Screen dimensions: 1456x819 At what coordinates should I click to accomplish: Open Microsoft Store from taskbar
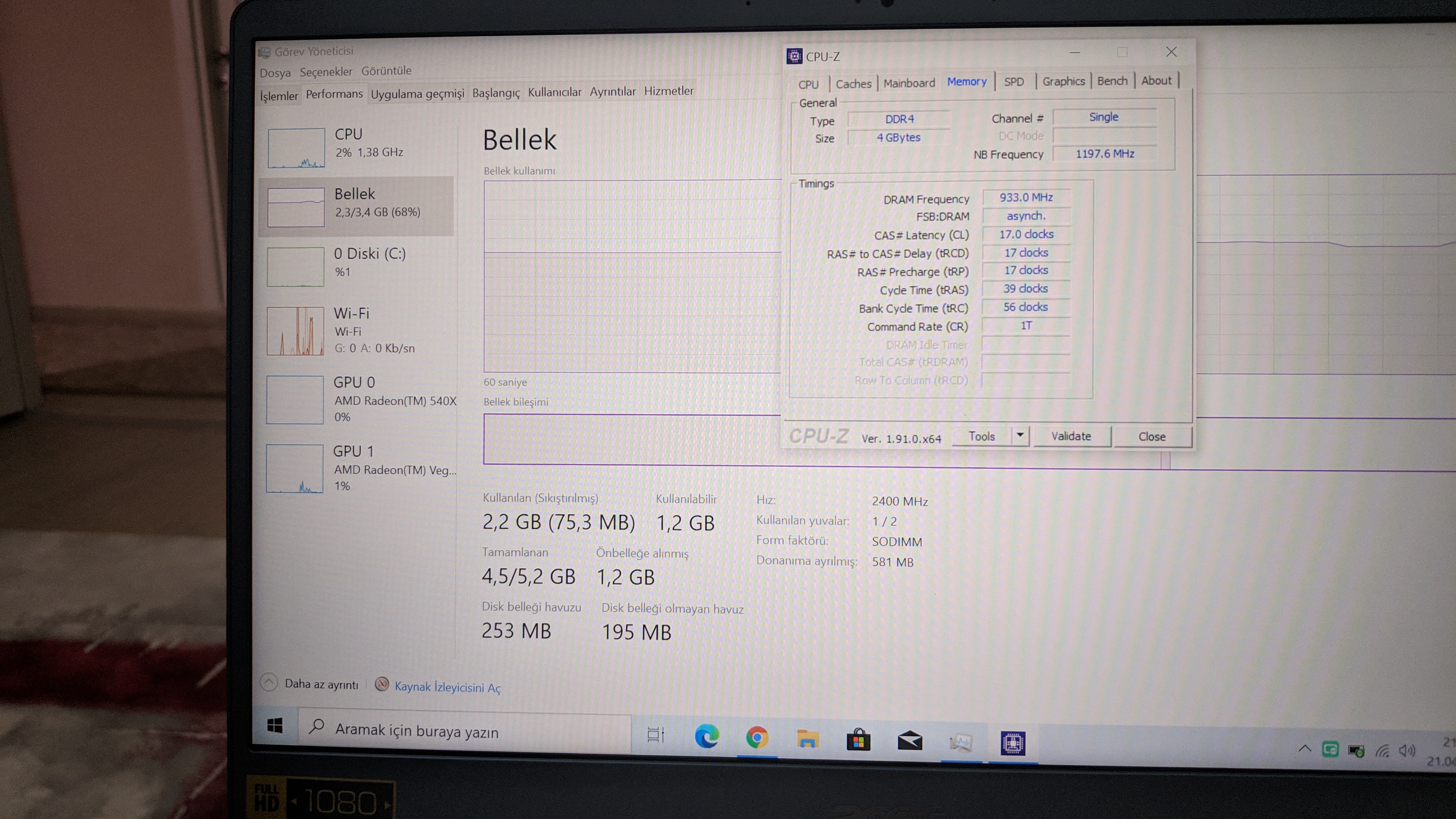[x=858, y=740]
